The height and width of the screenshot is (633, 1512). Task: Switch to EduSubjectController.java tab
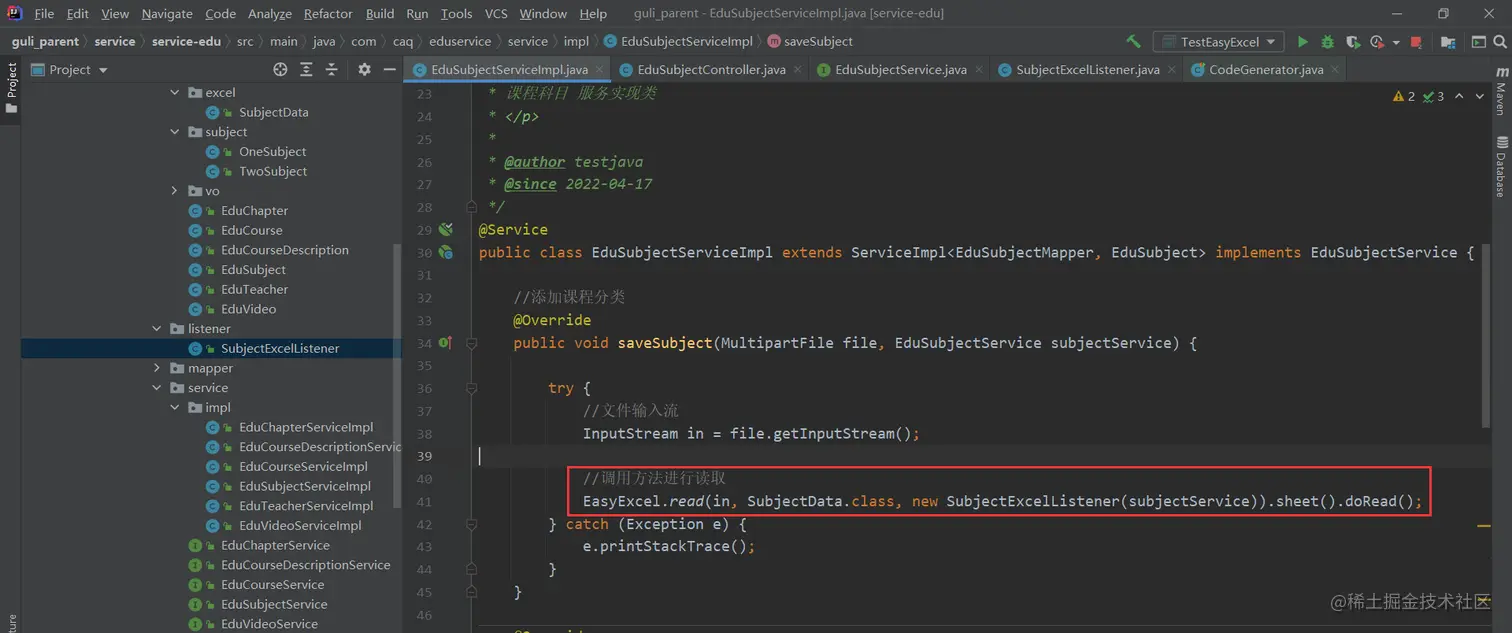tap(710, 69)
